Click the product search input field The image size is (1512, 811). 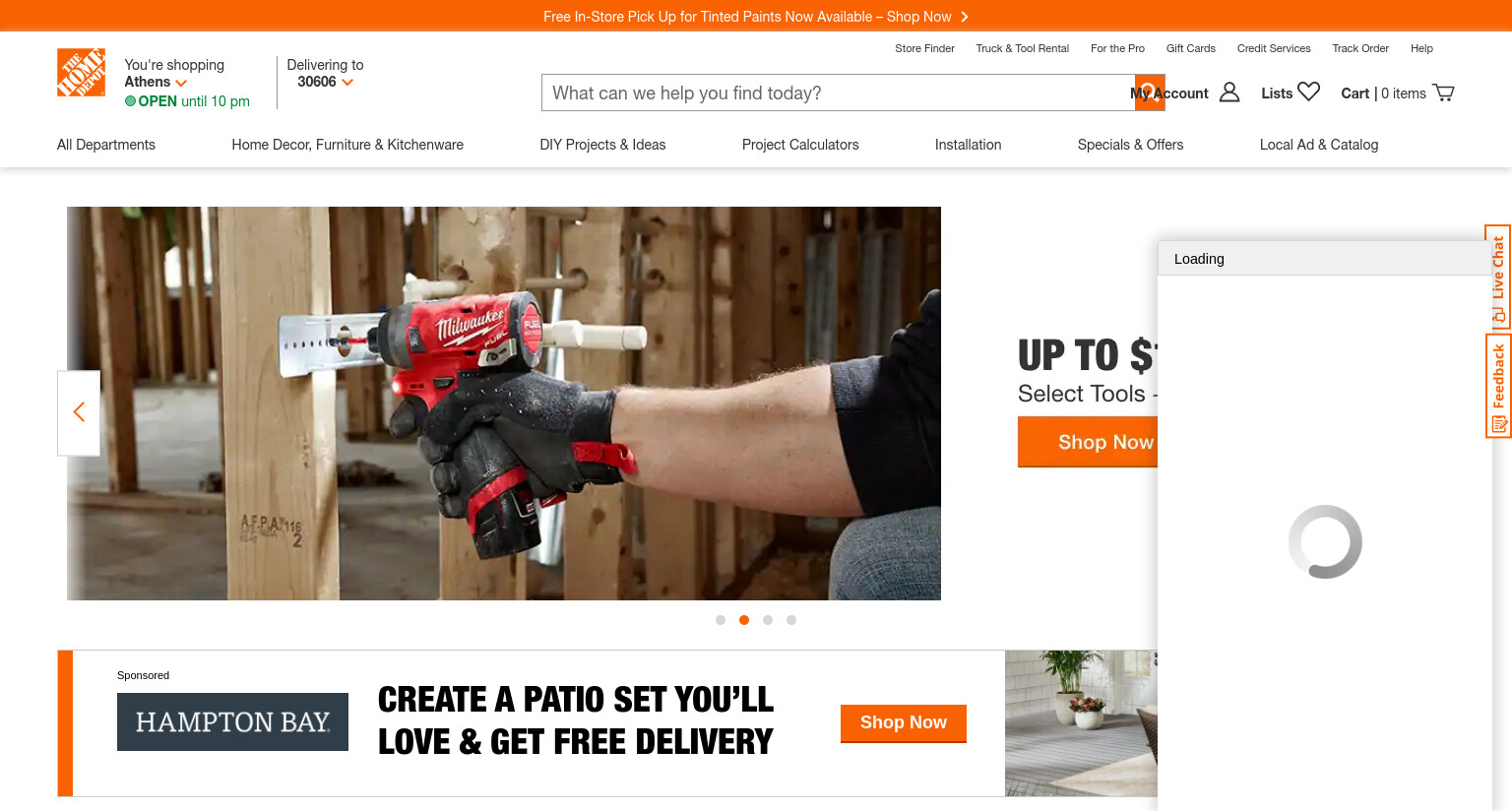(838, 93)
